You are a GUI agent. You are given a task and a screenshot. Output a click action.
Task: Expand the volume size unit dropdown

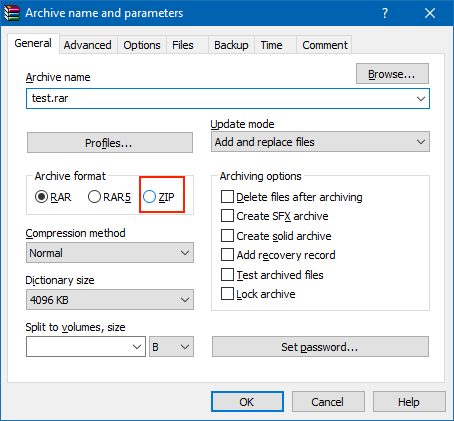(171, 347)
